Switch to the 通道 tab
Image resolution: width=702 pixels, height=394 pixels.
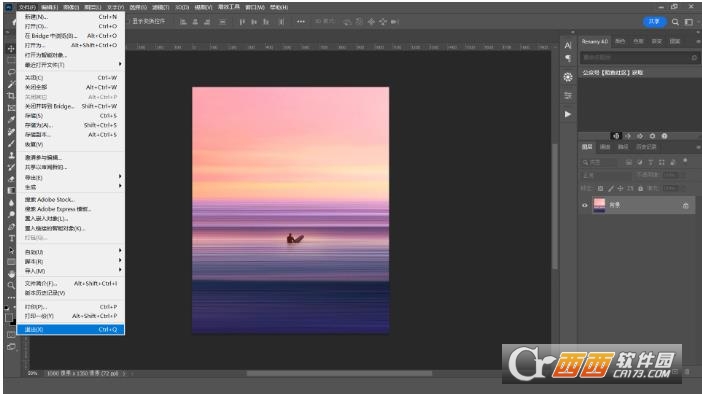(x=605, y=147)
